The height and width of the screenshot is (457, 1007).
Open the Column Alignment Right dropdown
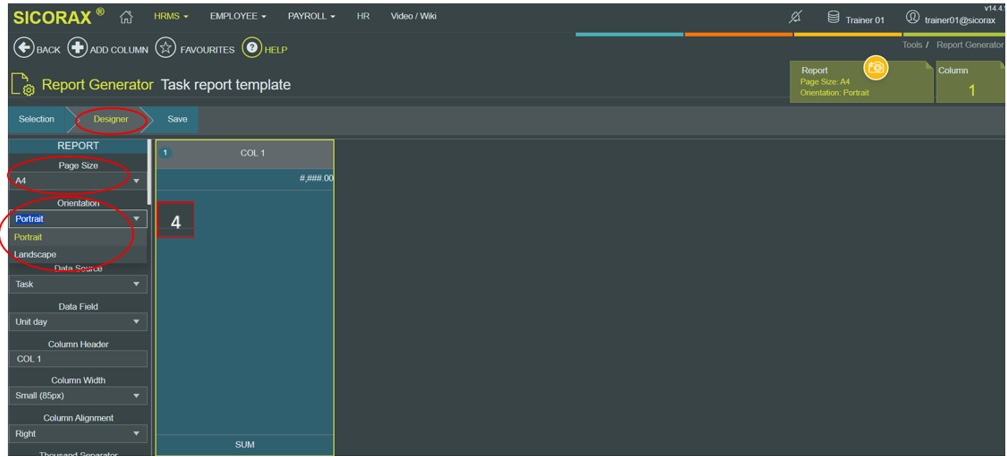tap(78, 433)
